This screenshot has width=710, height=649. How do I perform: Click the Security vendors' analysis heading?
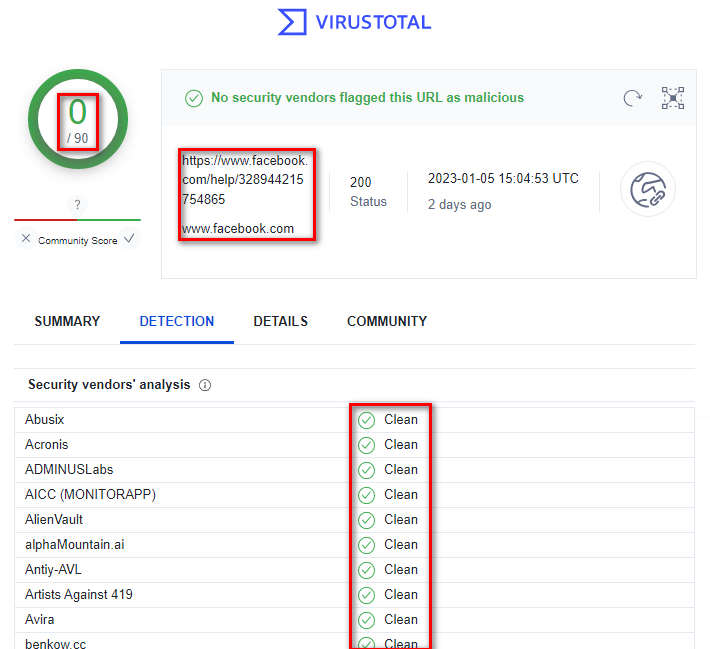[x=109, y=385]
